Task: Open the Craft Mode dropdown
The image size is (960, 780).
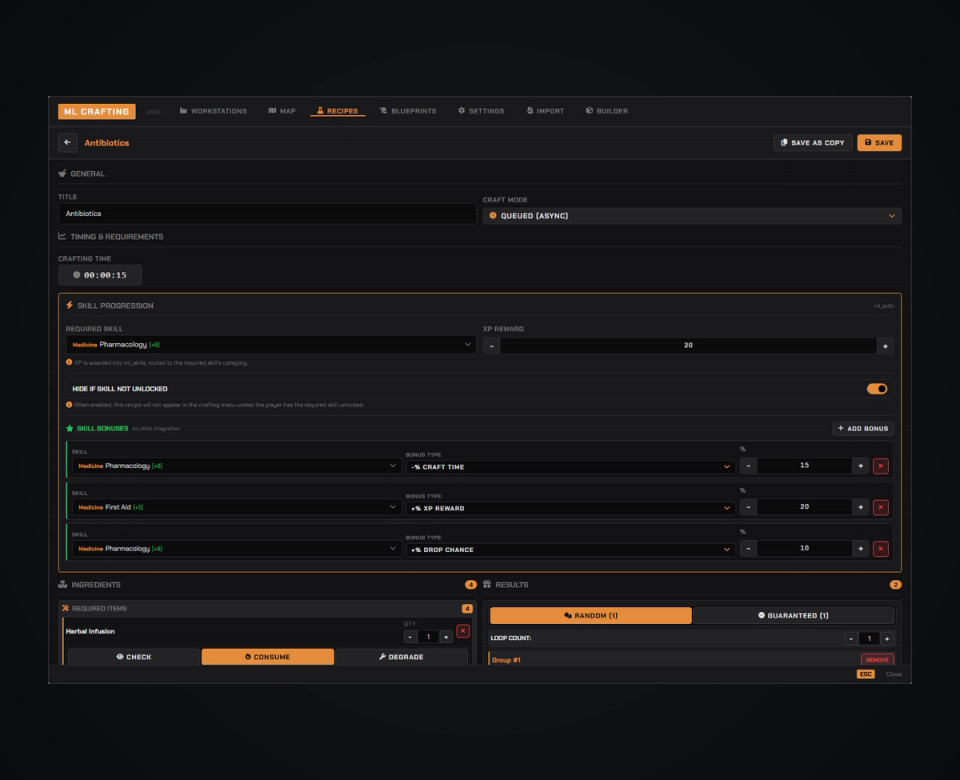Action: coord(692,216)
